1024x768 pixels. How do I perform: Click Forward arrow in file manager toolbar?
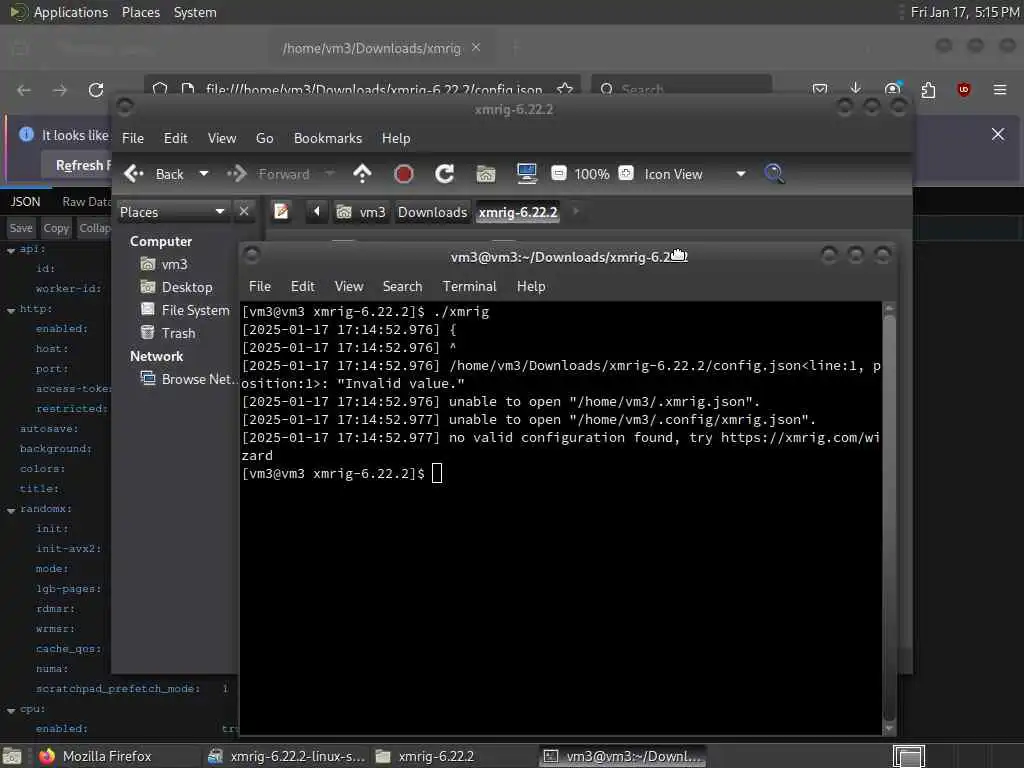pyautogui.click(x=236, y=174)
